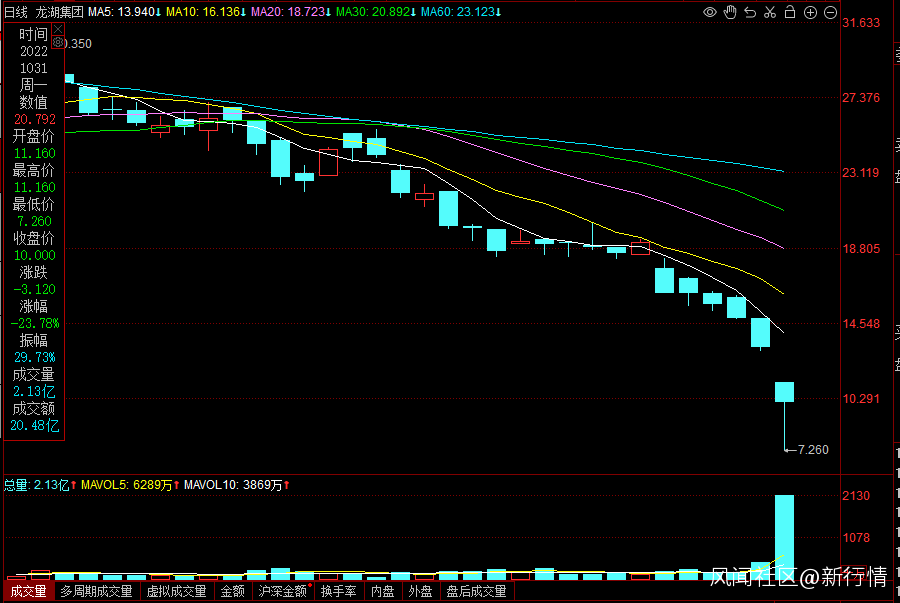Click the MAVOL5: 6289万 label
The height and width of the screenshot is (603, 900).
tap(130, 485)
